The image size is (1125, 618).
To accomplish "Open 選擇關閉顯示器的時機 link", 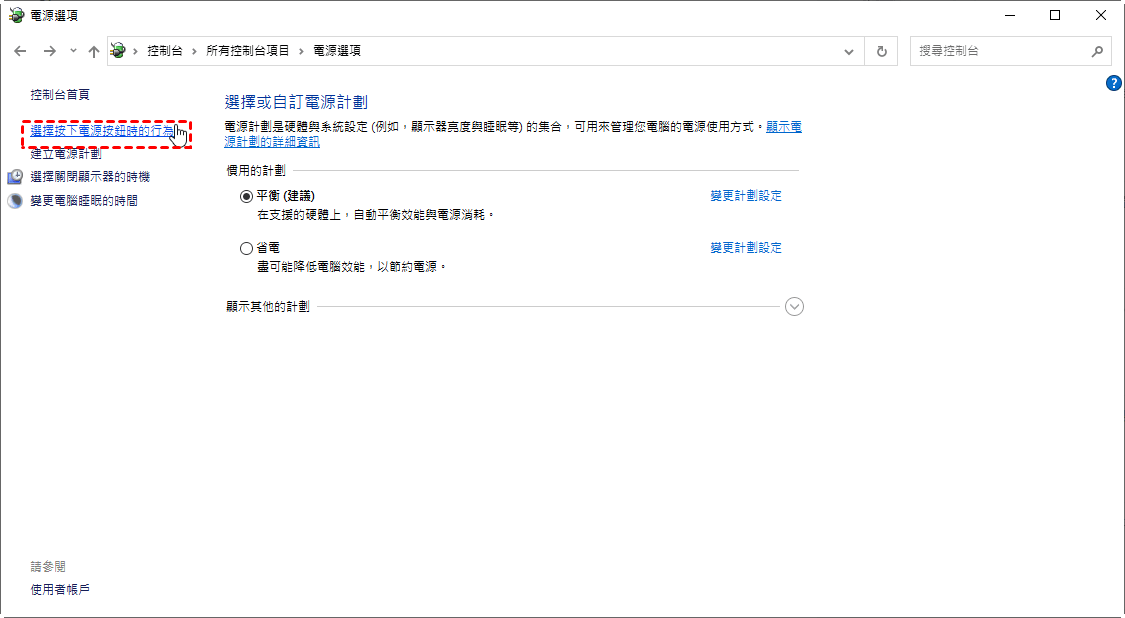I will point(90,177).
